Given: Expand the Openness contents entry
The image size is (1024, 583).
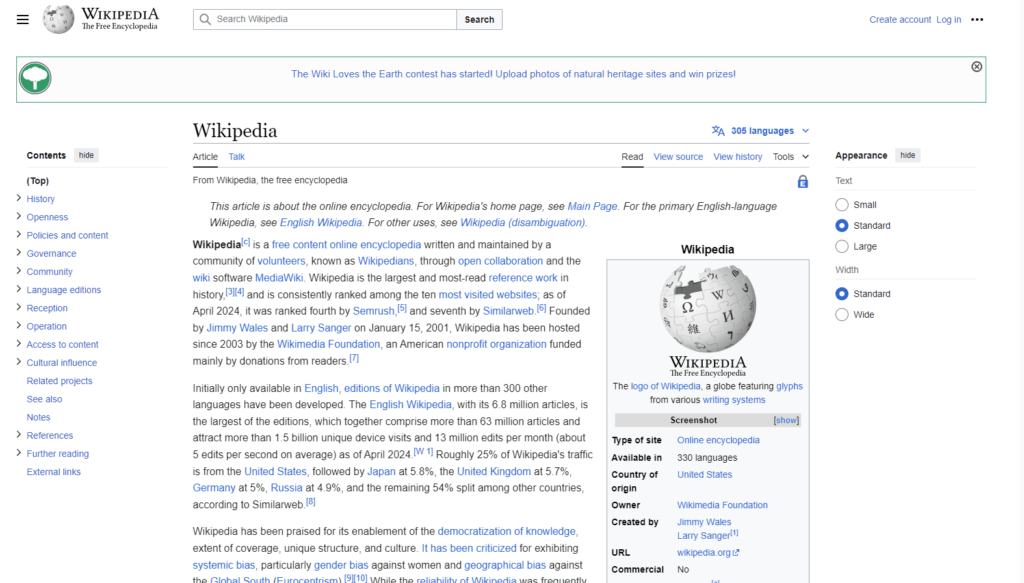Looking at the screenshot, I should click(x=18, y=216).
